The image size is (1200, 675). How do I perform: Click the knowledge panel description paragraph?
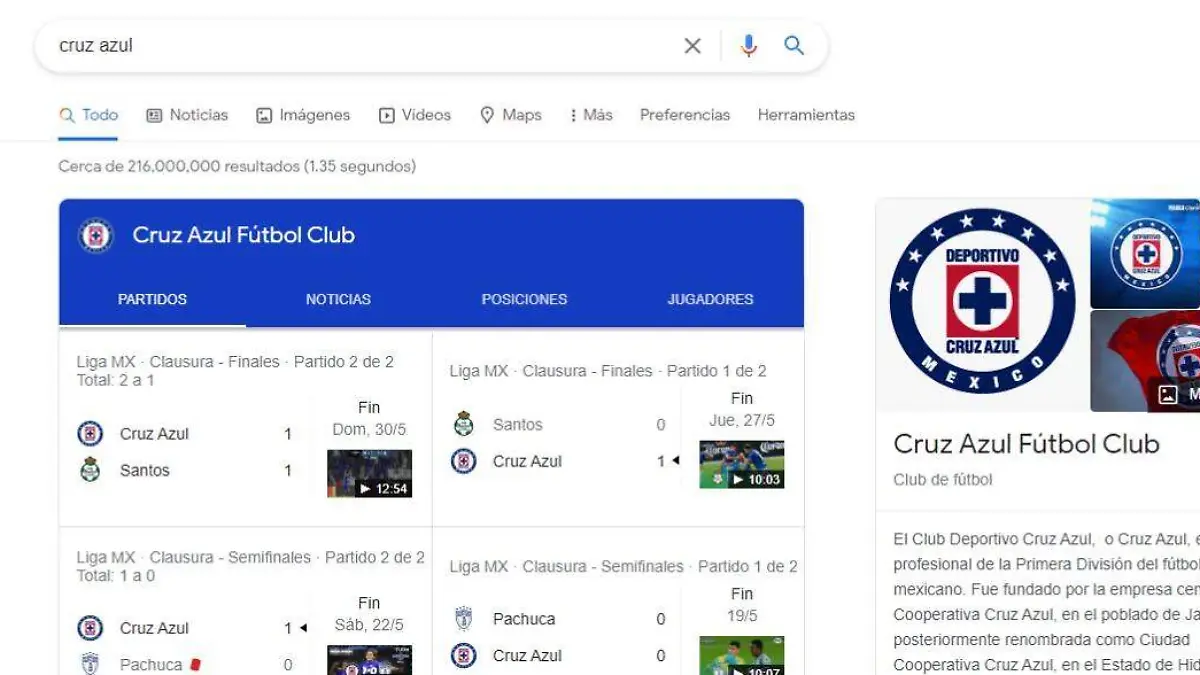[x=1045, y=602]
